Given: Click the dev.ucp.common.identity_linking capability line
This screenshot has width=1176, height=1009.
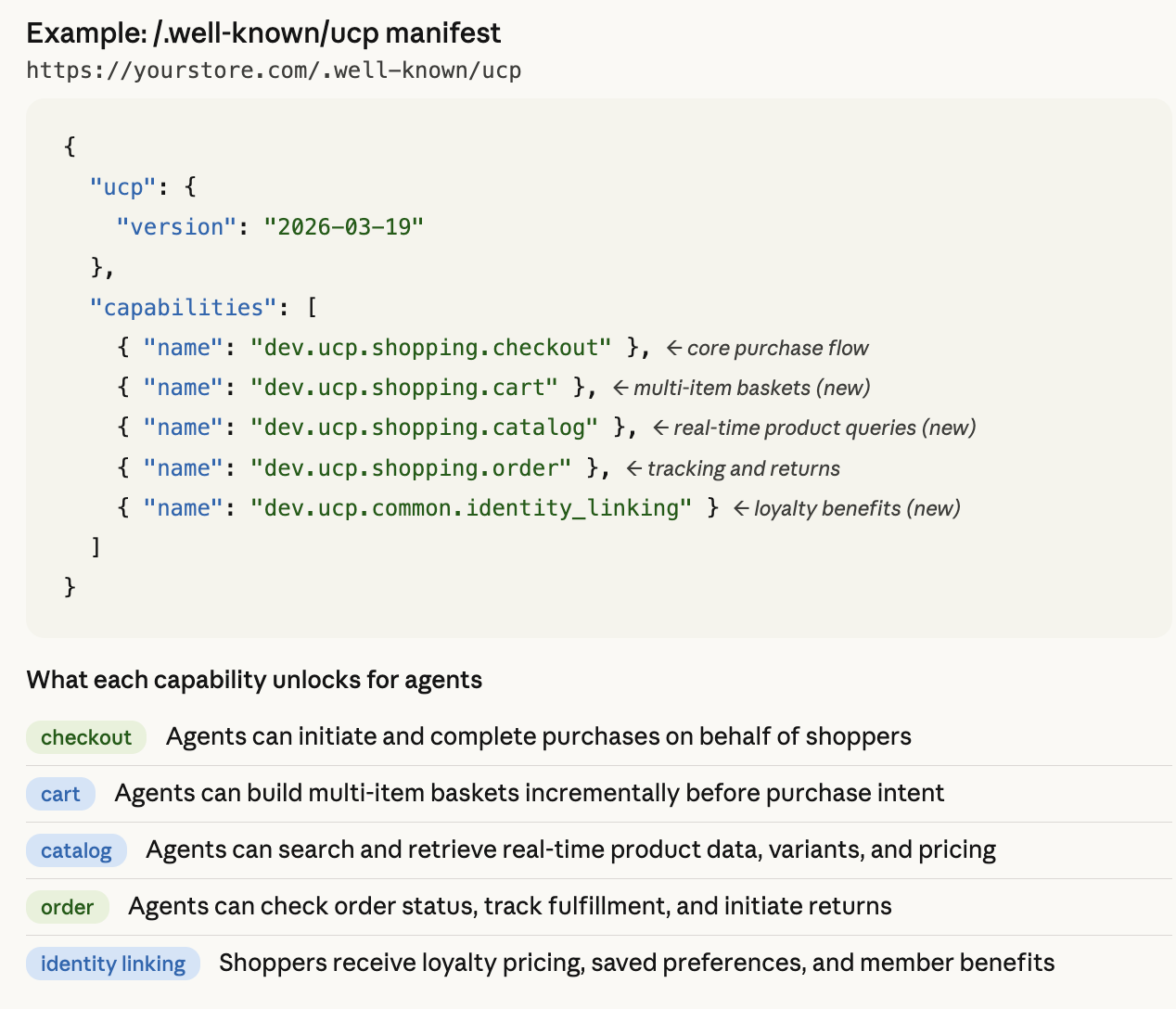Looking at the screenshot, I should [470, 507].
